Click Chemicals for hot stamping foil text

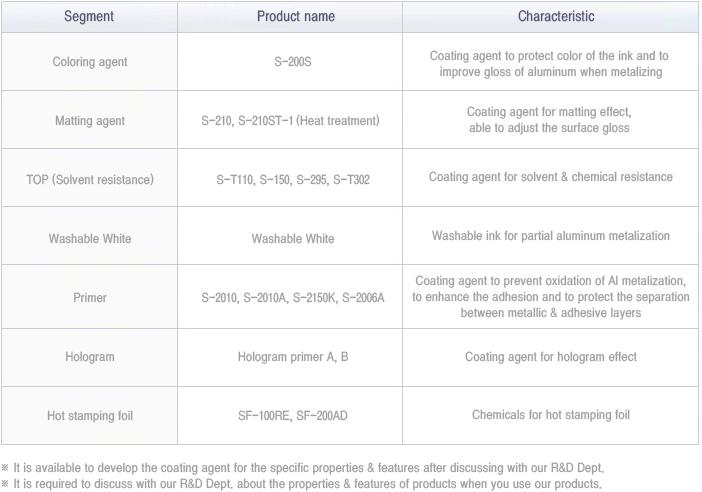551,415
